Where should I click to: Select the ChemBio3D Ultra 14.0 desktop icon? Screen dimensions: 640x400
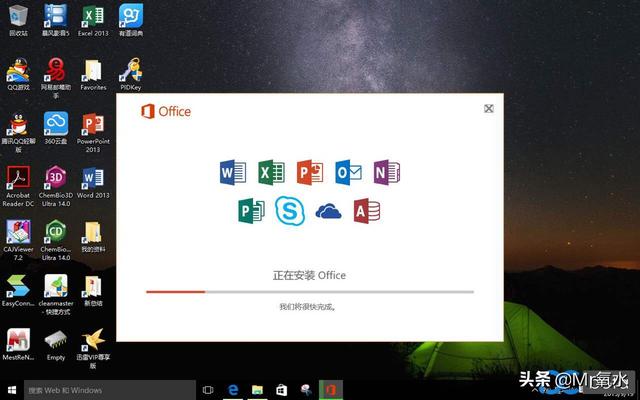[56, 180]
